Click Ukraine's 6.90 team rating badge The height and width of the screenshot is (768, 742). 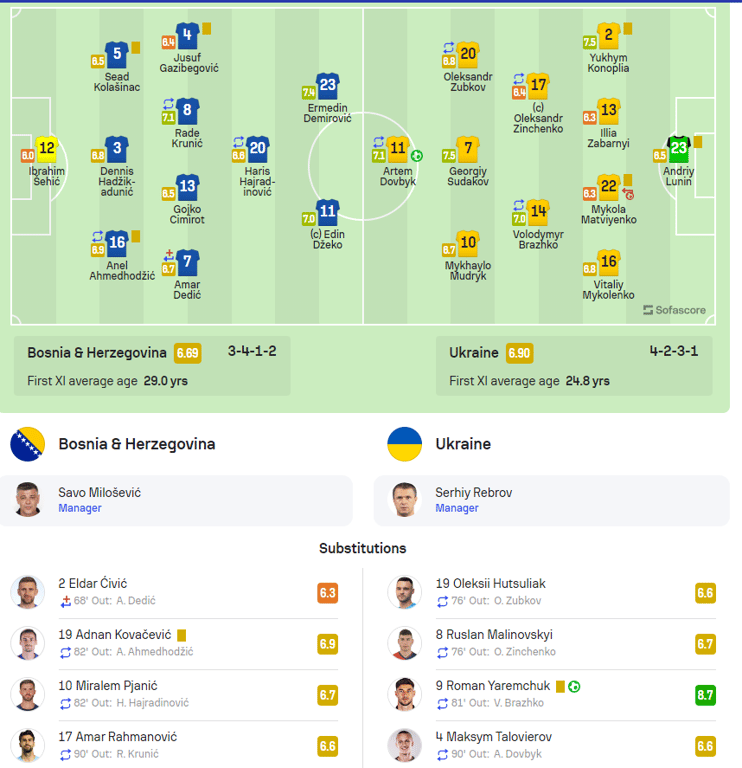519,353
